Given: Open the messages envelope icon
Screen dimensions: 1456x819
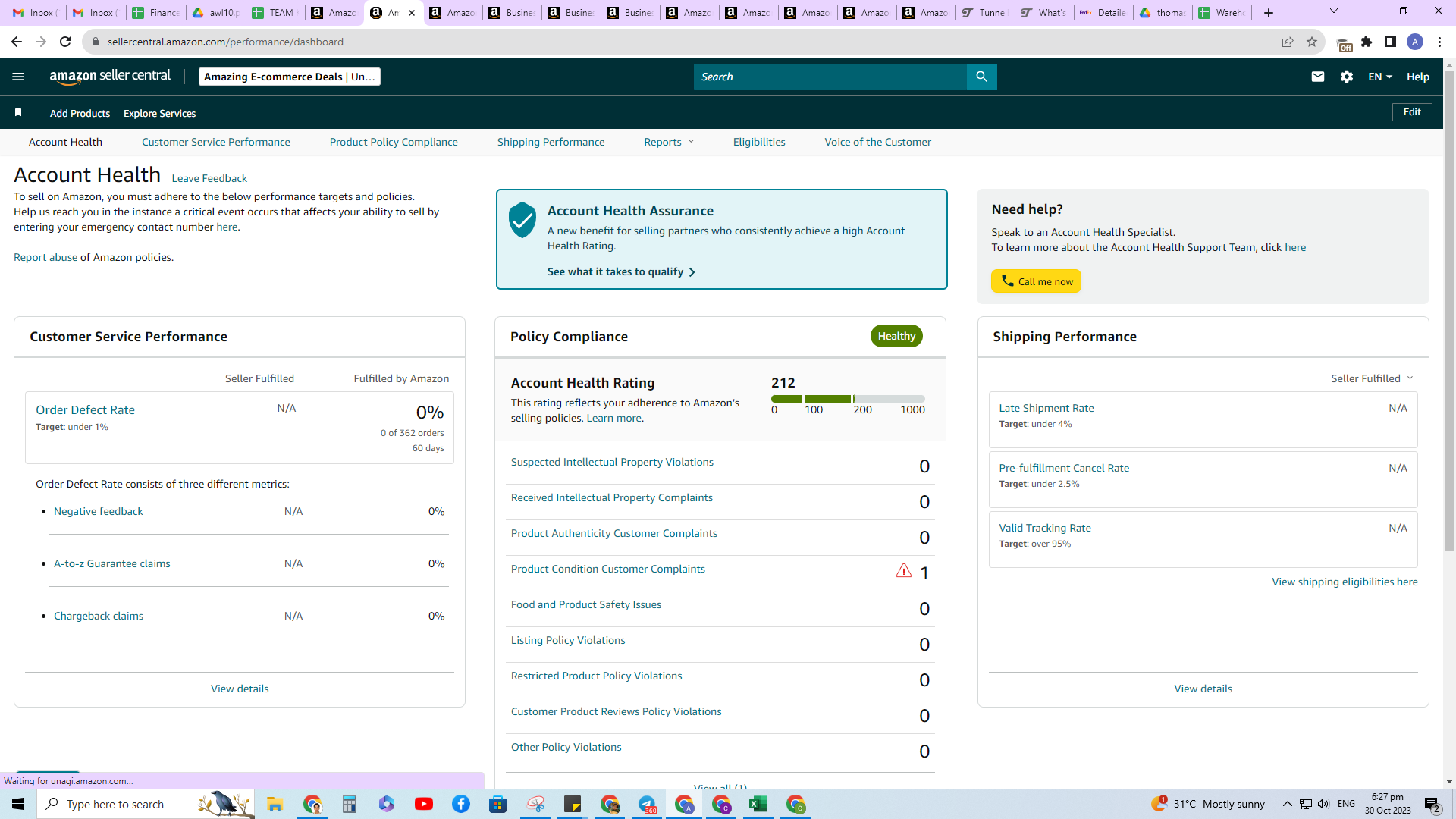Looking at the screenshot, I should [x=1318, y=77].
